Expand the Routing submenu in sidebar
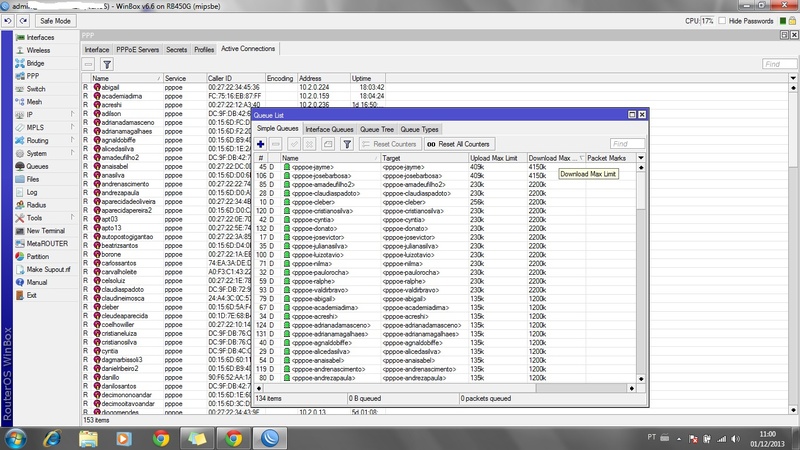 [40, 140]
